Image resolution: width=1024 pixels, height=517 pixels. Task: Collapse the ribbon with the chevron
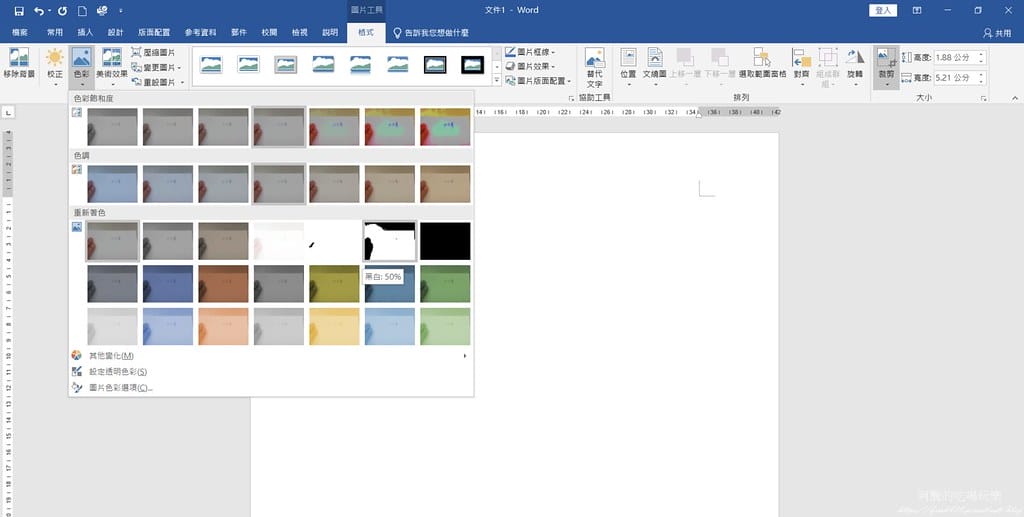coord(1015,98)
